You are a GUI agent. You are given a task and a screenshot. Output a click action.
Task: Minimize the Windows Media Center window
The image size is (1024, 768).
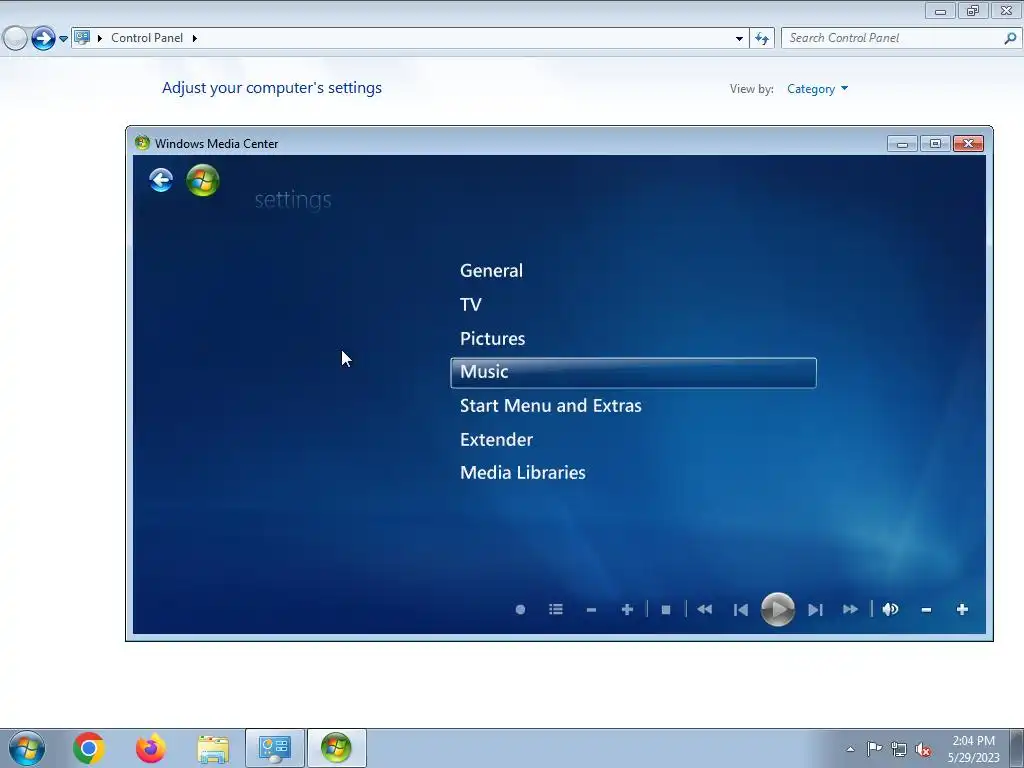(903, 144)
